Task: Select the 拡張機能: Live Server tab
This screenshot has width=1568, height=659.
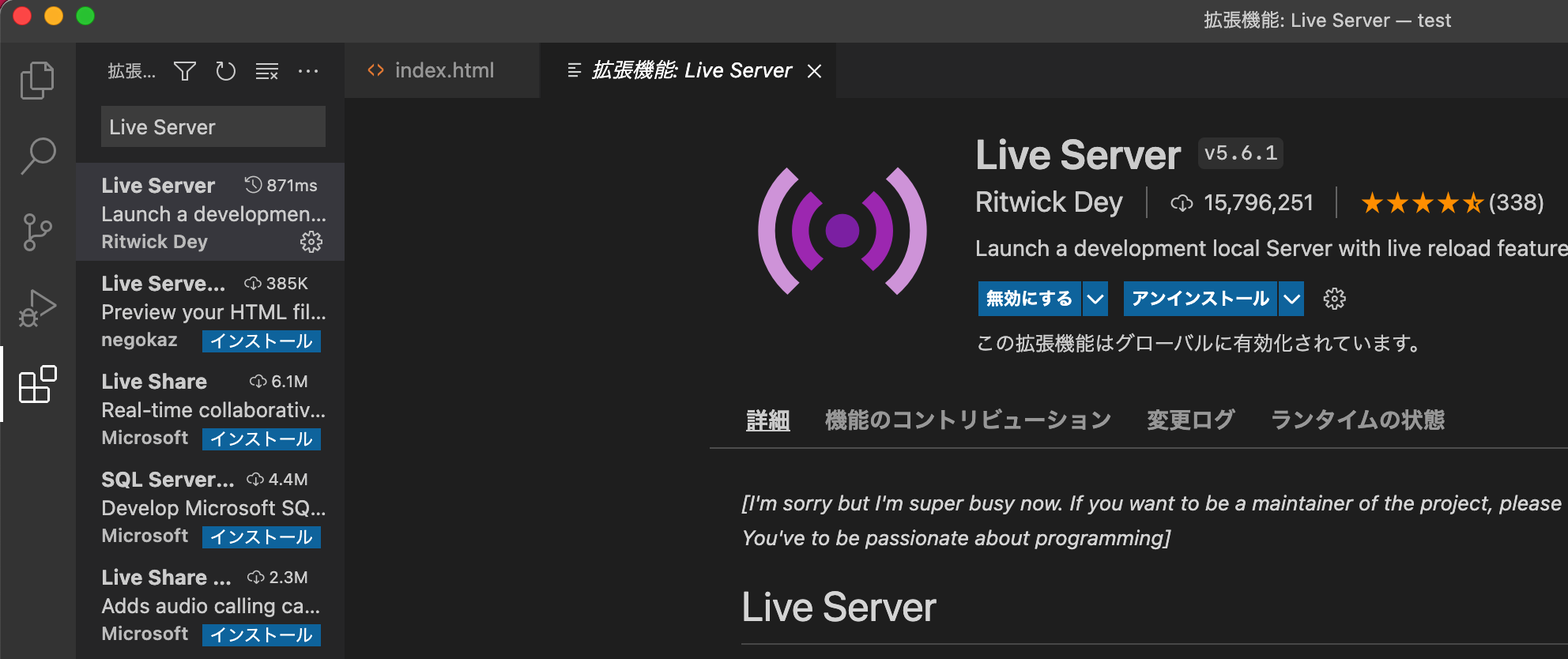Action: (688, 70)
